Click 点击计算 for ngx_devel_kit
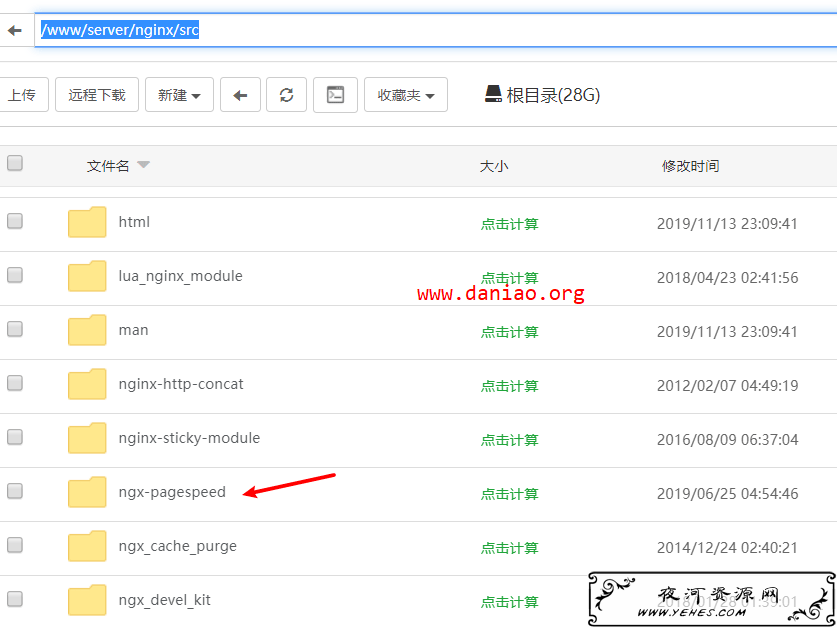837x628 pixels. tap(509, 602)
